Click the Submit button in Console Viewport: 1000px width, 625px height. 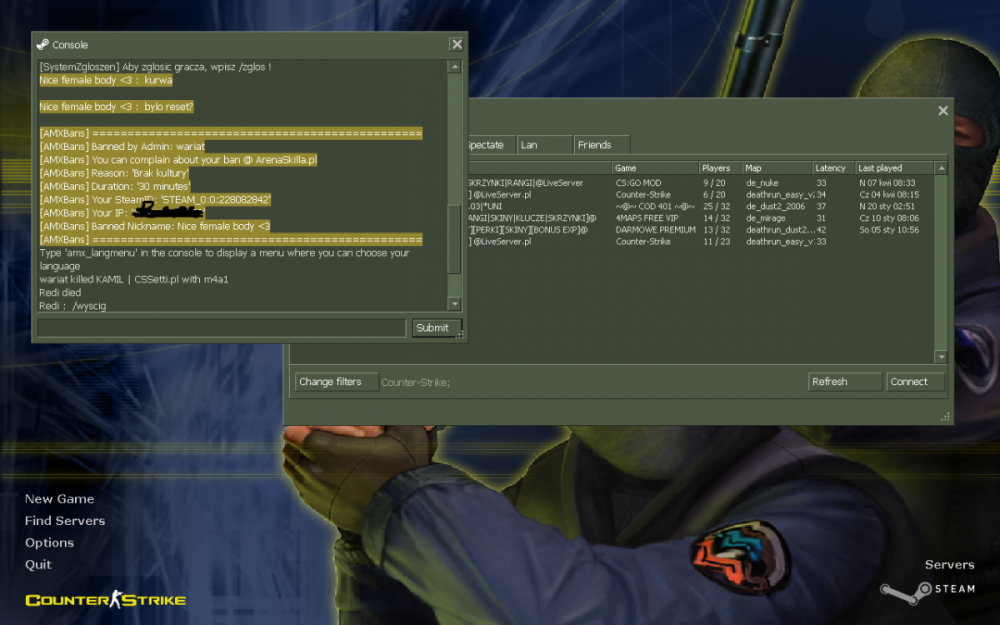coord(436,327)
